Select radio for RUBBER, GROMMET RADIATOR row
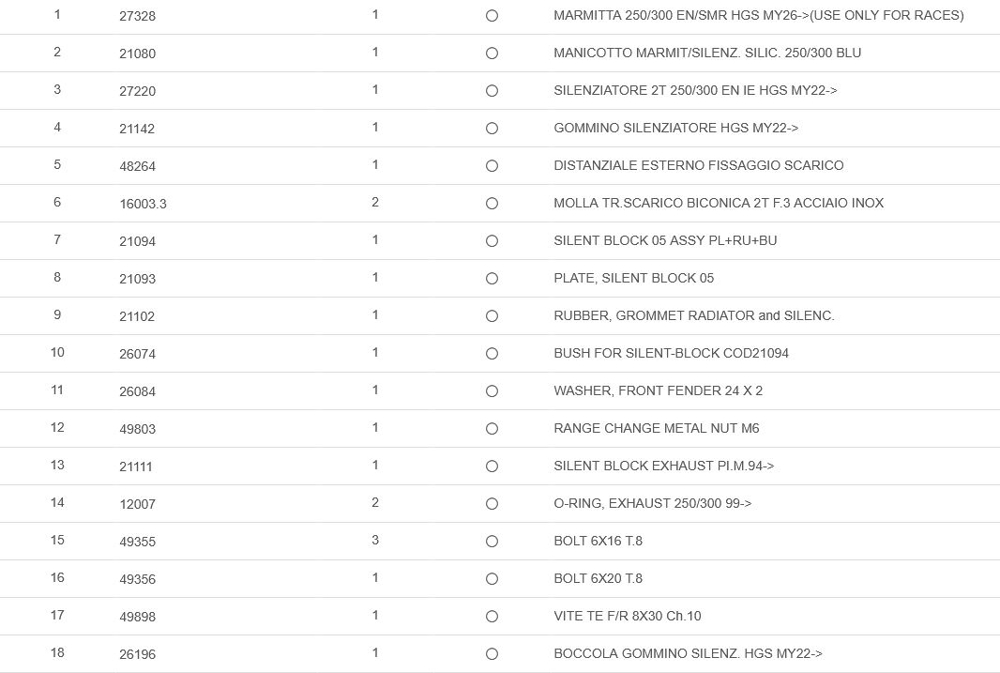Viewport: 1000px width, 673px height. (491, 316)
